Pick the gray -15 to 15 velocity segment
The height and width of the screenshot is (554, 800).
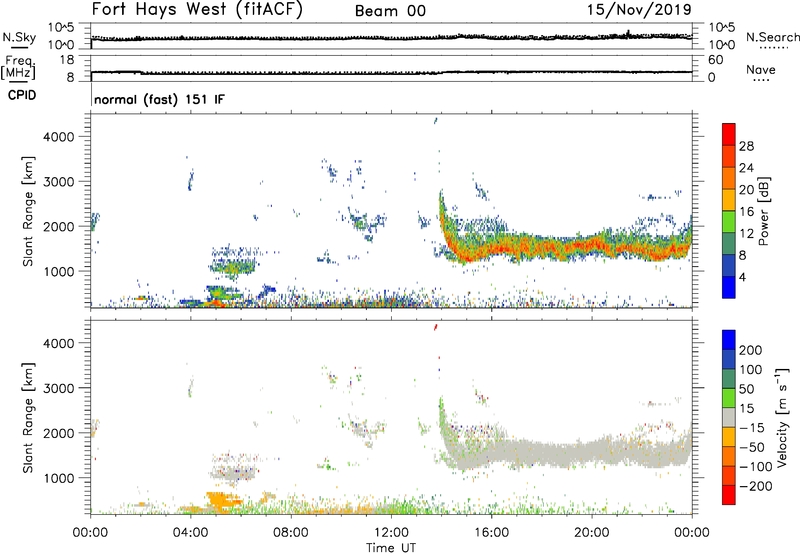[x=729, y=417]
